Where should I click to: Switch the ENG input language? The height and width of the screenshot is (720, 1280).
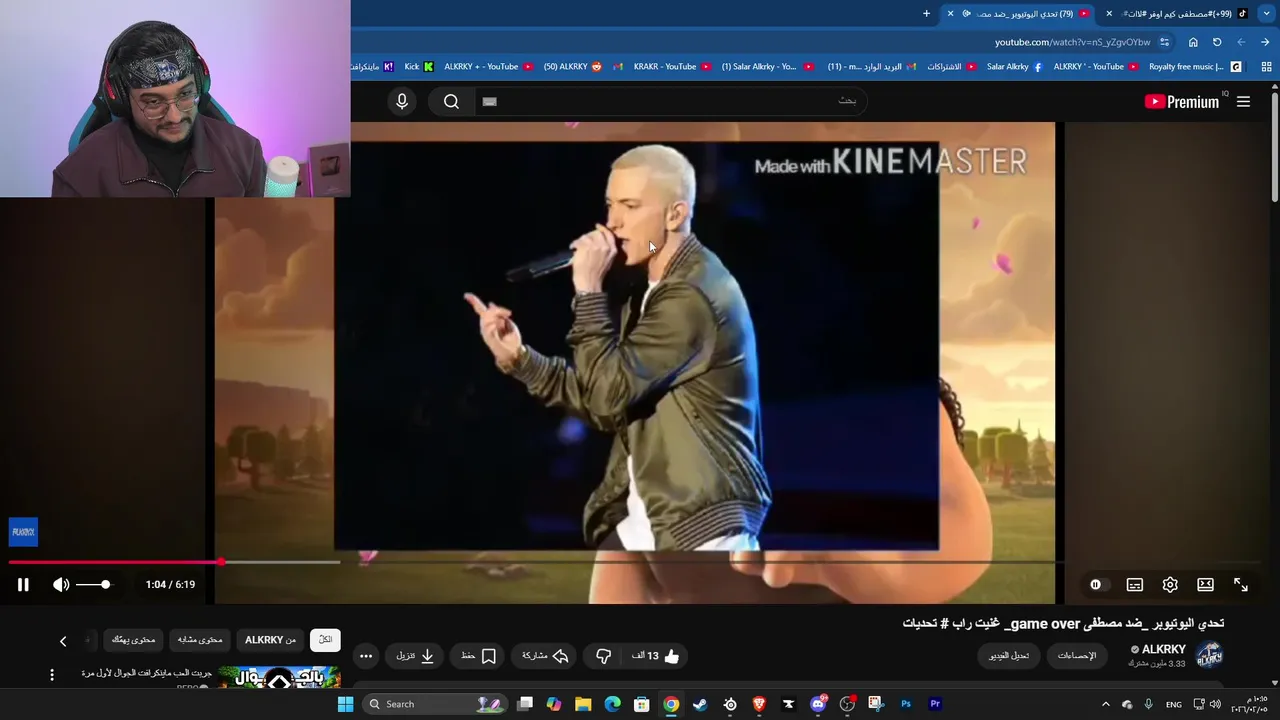click(1173, 704)
